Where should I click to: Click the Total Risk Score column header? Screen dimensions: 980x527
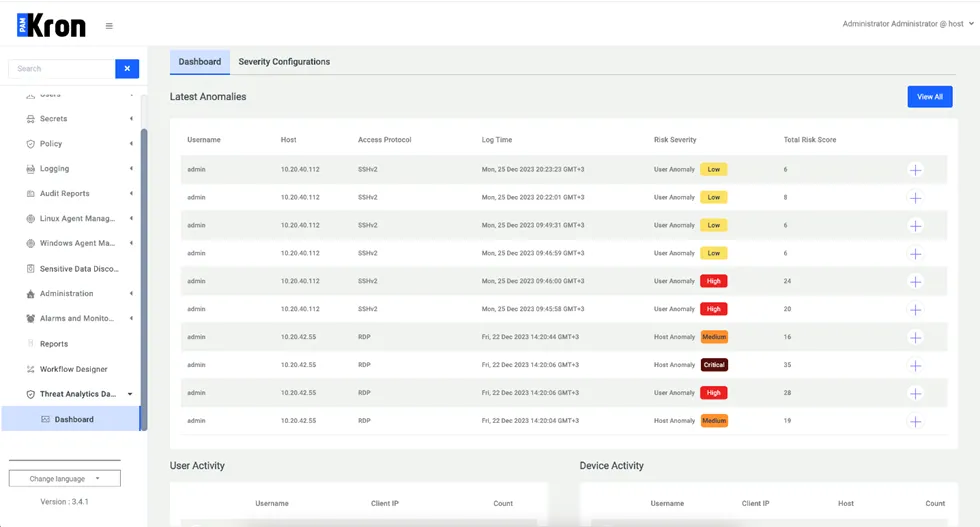(x=809, y=140)
